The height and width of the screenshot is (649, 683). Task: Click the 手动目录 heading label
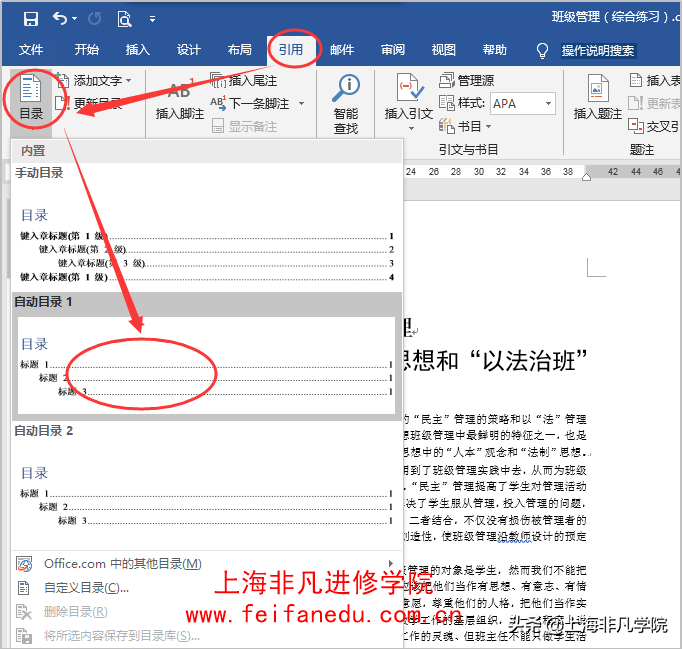click(39, 173)
